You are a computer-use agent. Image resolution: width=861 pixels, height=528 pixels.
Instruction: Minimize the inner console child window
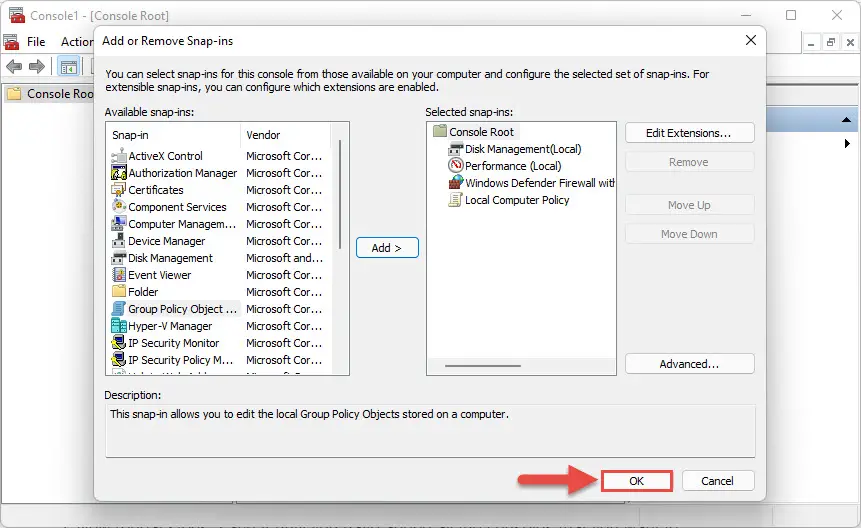(x=811, y=42)
